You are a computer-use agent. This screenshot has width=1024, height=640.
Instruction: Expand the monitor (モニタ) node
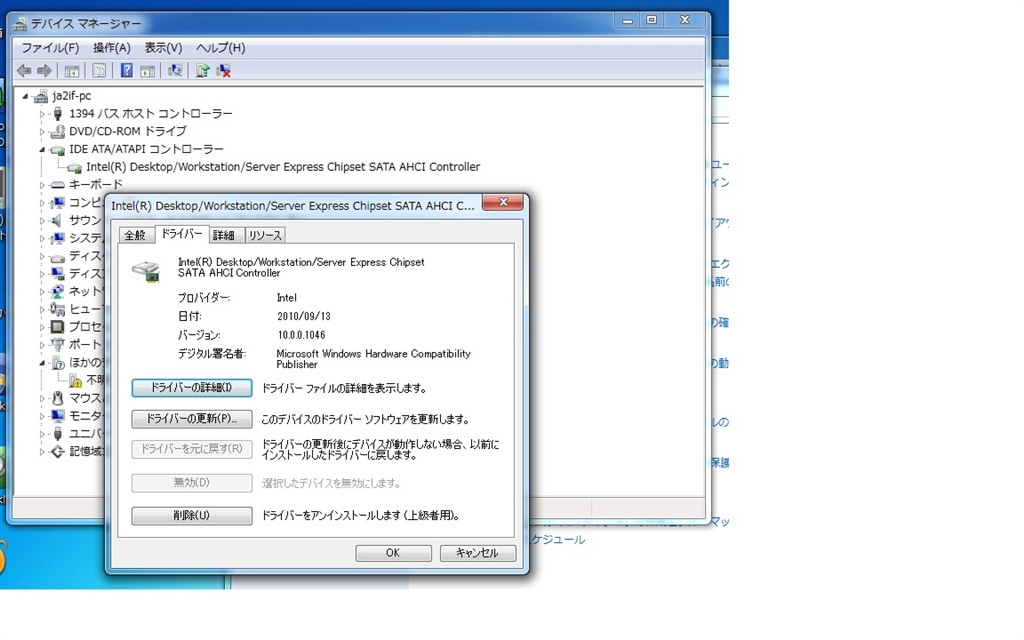point(42,416)
